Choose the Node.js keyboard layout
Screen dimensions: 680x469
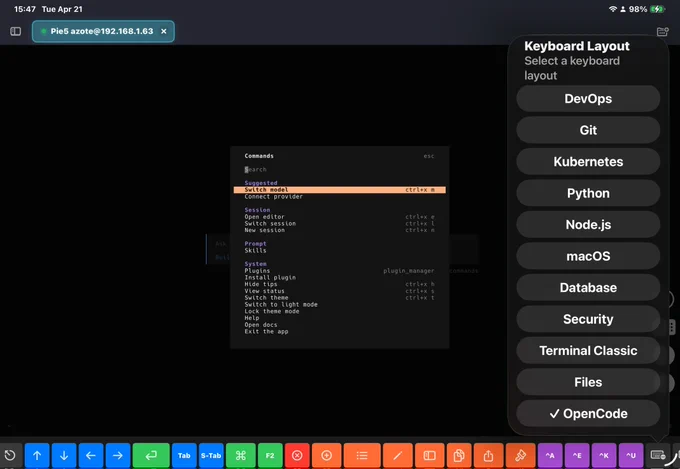(588, 224)
